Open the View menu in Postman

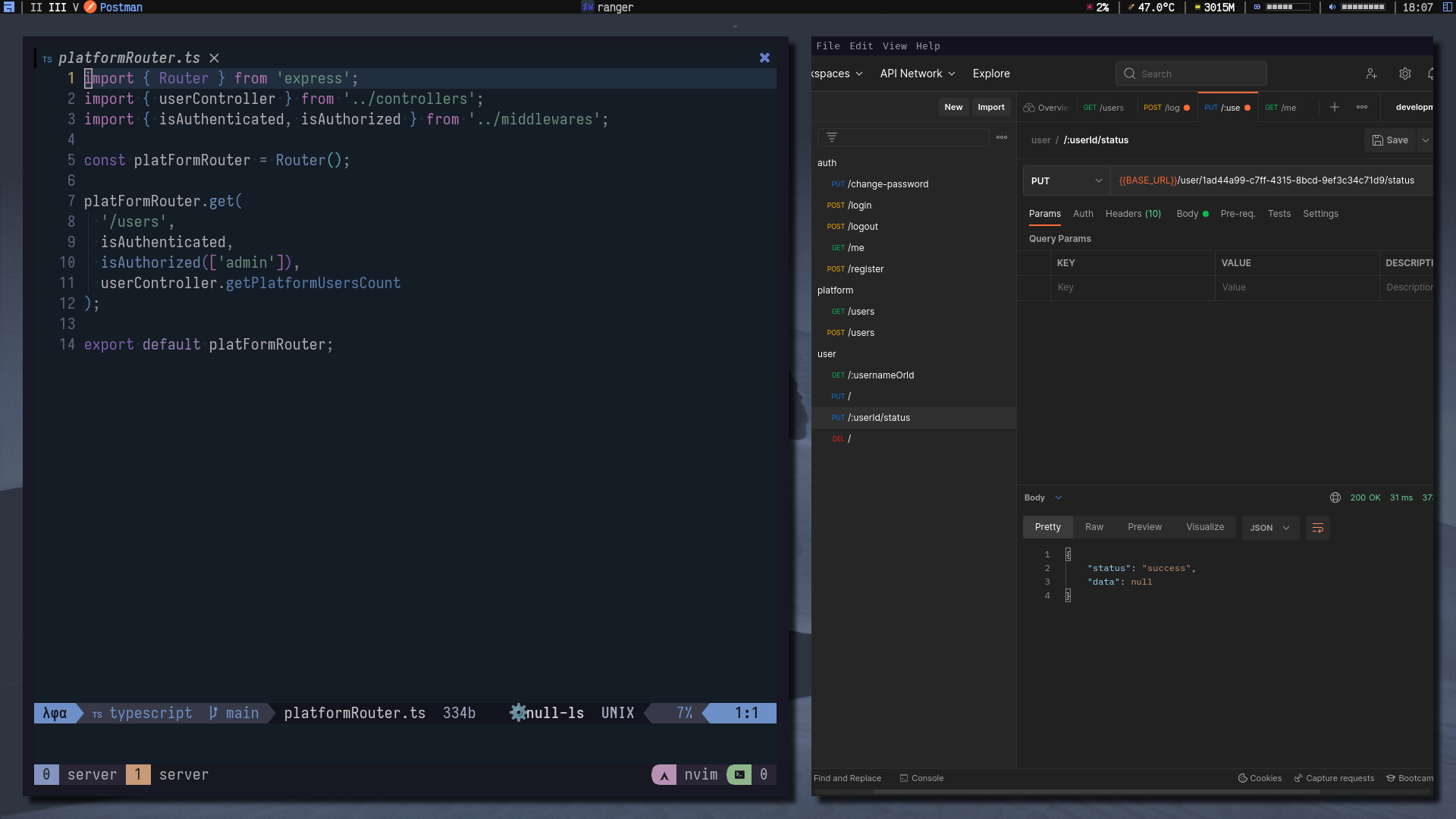894,46
